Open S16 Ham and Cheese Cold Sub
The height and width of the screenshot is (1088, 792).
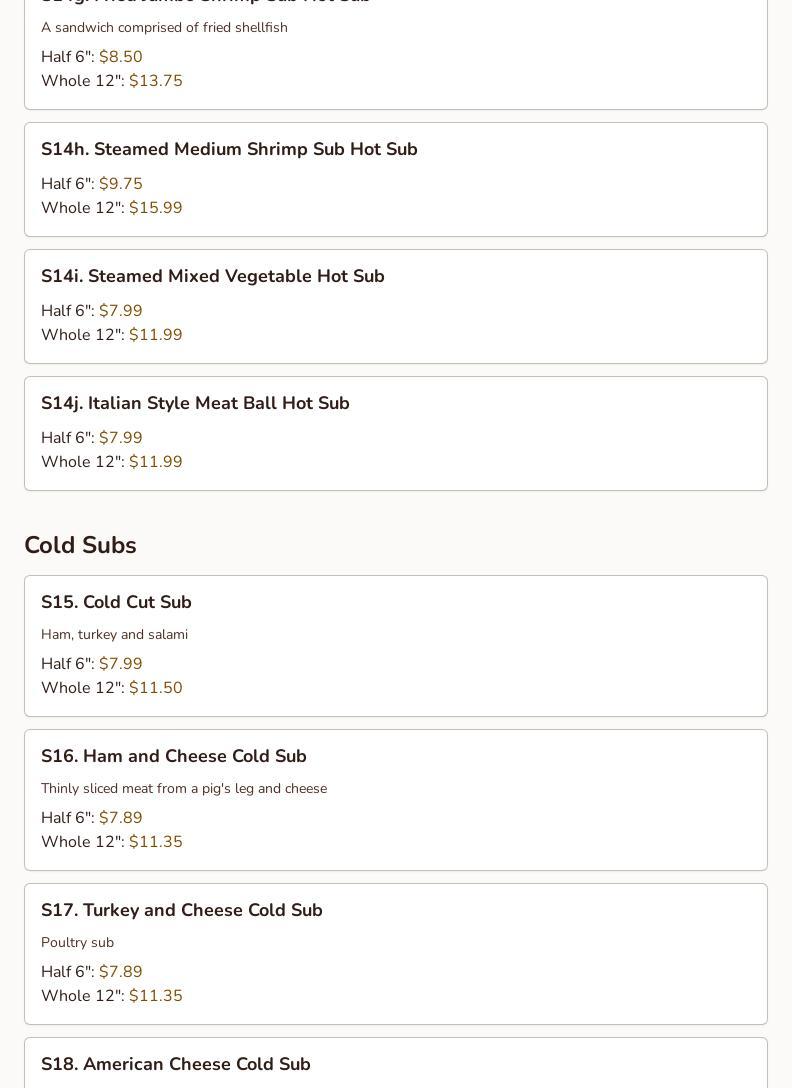174,756
